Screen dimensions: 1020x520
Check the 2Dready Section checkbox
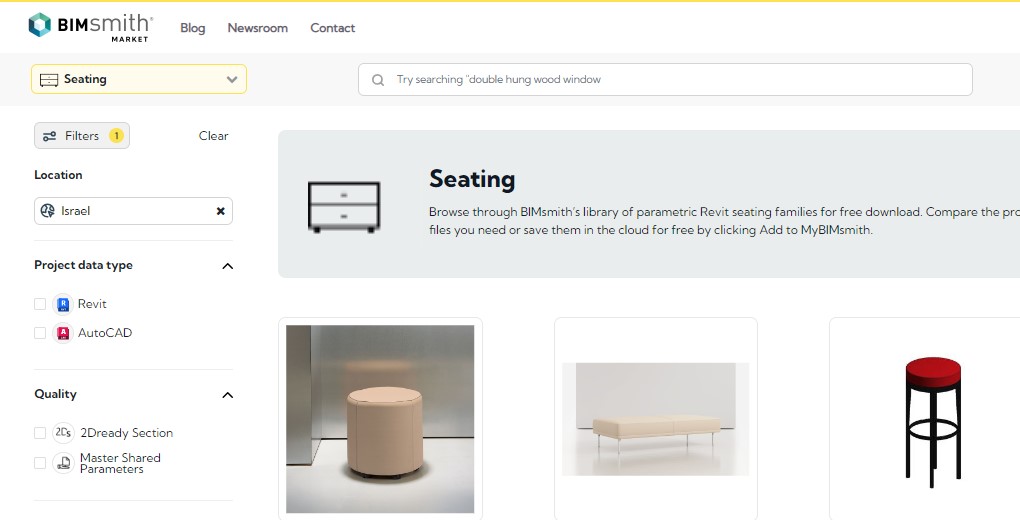(x=40, y=433)
